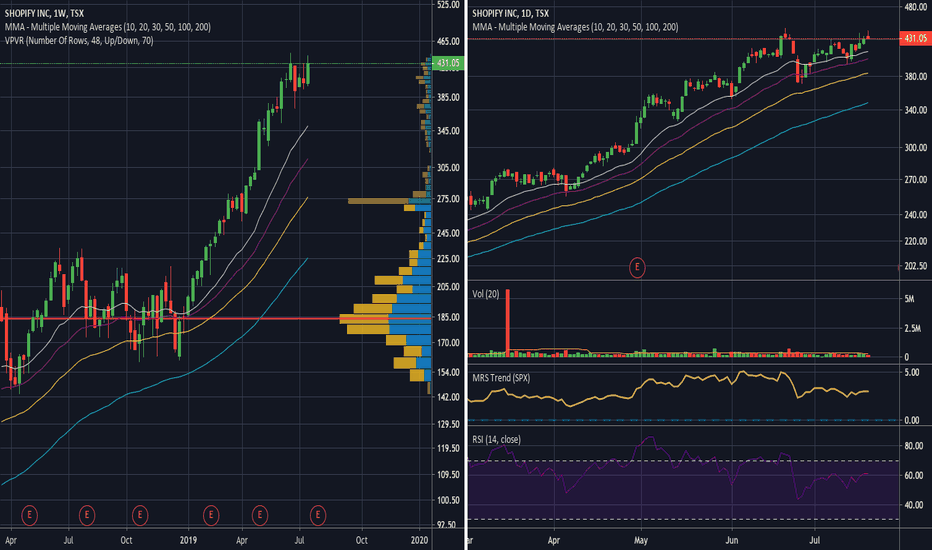This screenshot has height=550, width=932.
Task: Click the 185.00 price on weekly axis
Action: (x=448, y=317)
